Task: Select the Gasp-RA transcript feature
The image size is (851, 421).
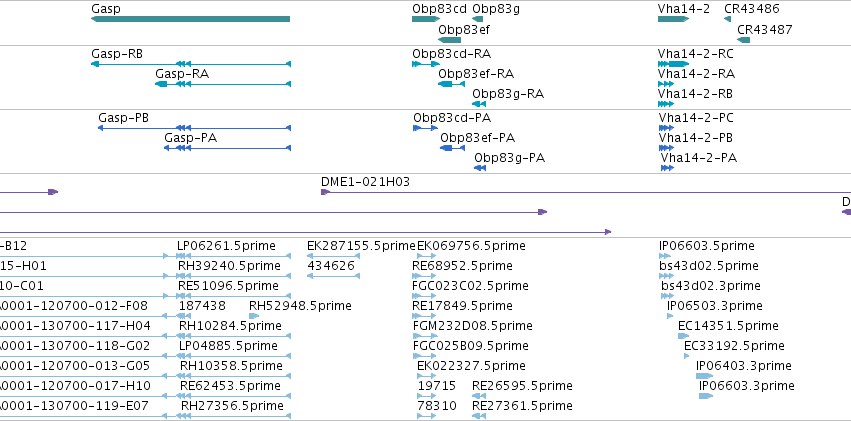Action: [x=223, y=84]
